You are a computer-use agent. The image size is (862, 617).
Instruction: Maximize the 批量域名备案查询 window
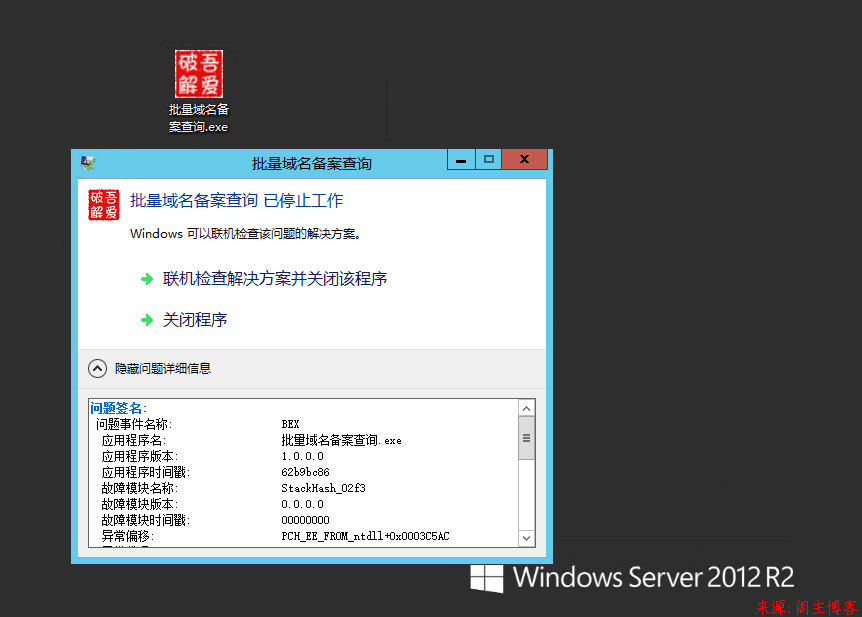pos(488,159)
